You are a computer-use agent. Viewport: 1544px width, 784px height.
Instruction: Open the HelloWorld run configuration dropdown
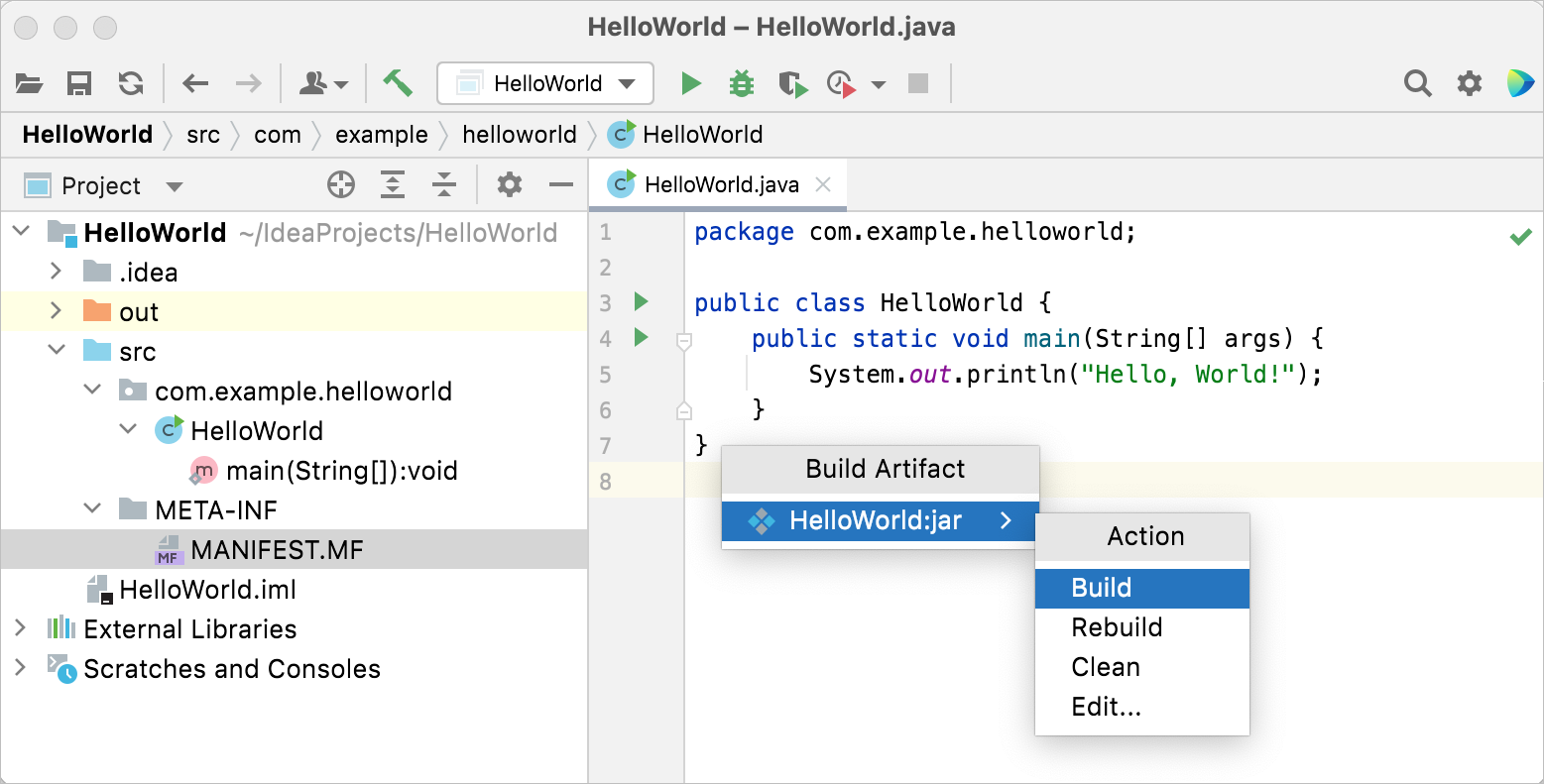coord(629,83)
